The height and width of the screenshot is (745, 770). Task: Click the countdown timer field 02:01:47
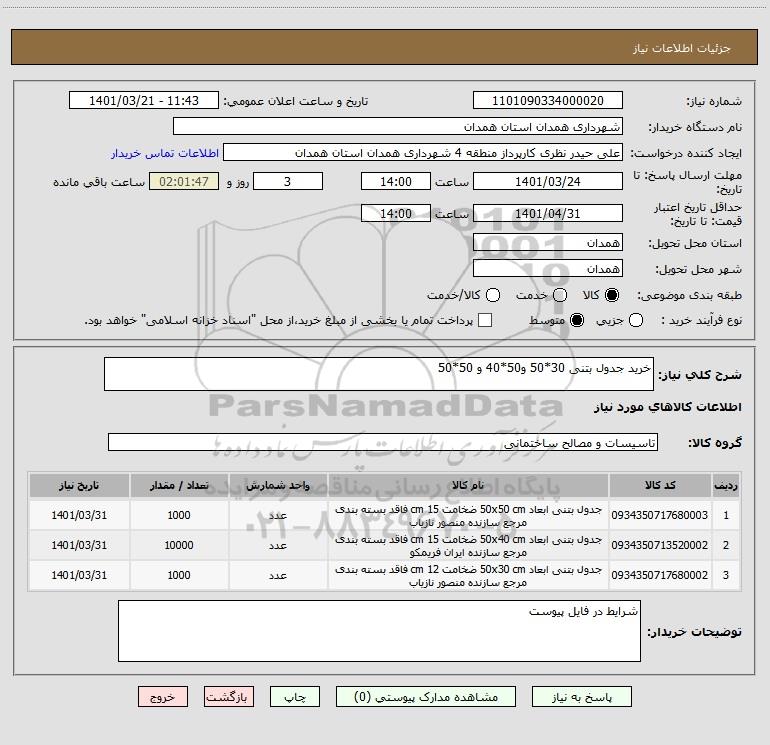click(184, 181)
